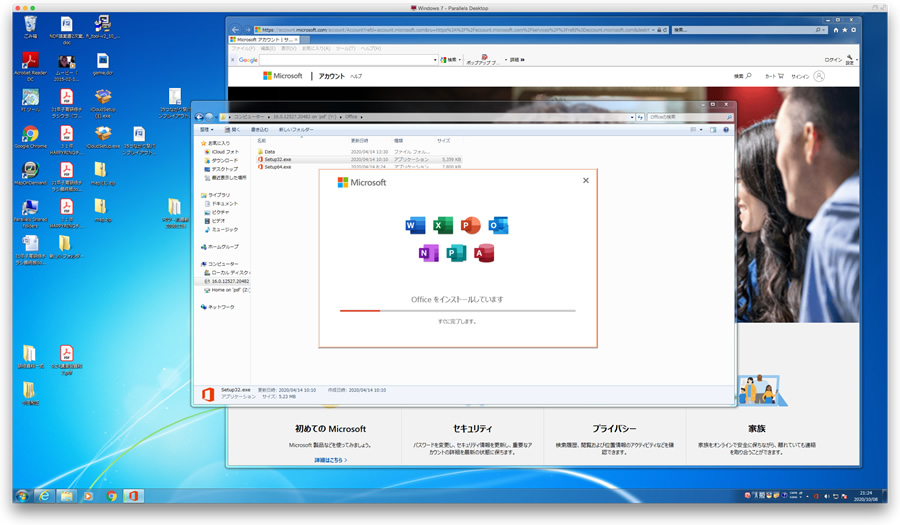The height and width of the screenshot is (525, 900).
Task: Open iCloudSetup.exe desktop icon
Action: click(x=103, y=138)
